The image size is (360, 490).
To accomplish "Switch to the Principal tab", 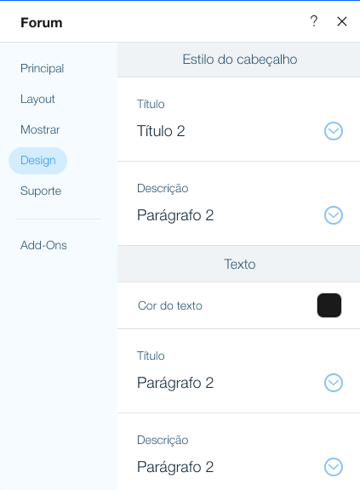I will click(42, 68).
